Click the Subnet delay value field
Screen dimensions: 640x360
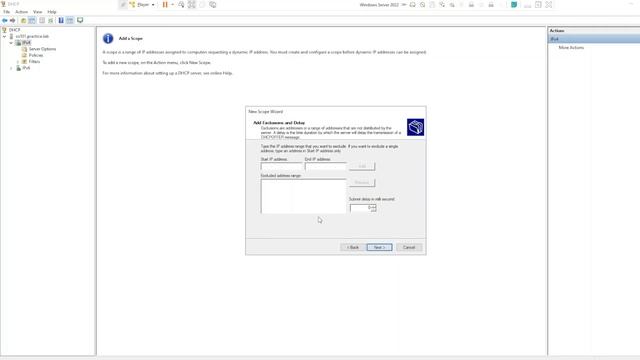[360, 208]
